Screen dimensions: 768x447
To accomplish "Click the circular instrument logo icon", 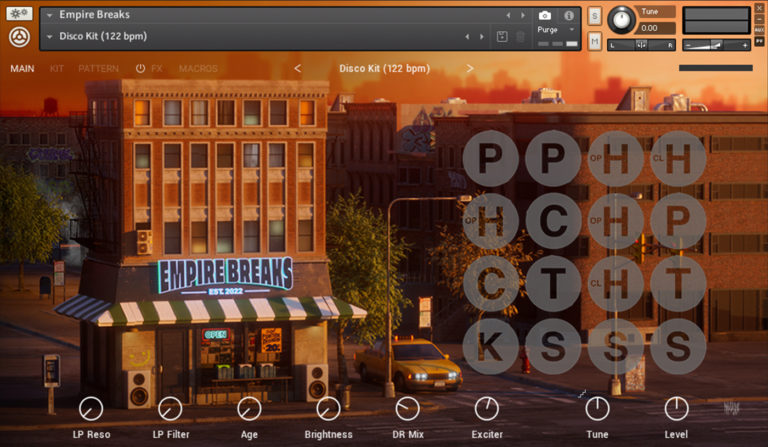I will [x=18, y=37].
